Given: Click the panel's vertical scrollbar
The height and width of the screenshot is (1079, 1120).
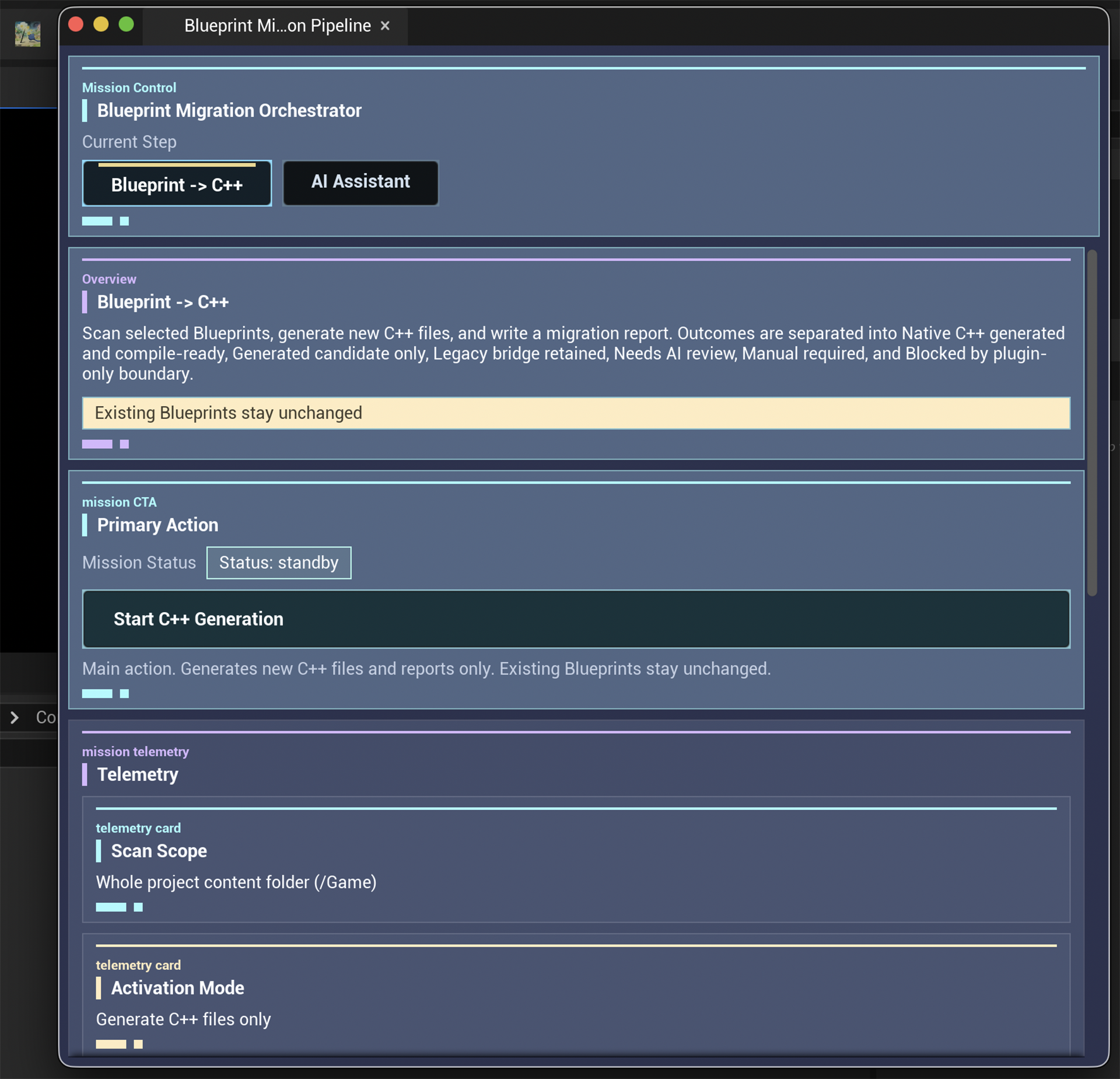Looking at the screenshot, I should (1092, 423).
